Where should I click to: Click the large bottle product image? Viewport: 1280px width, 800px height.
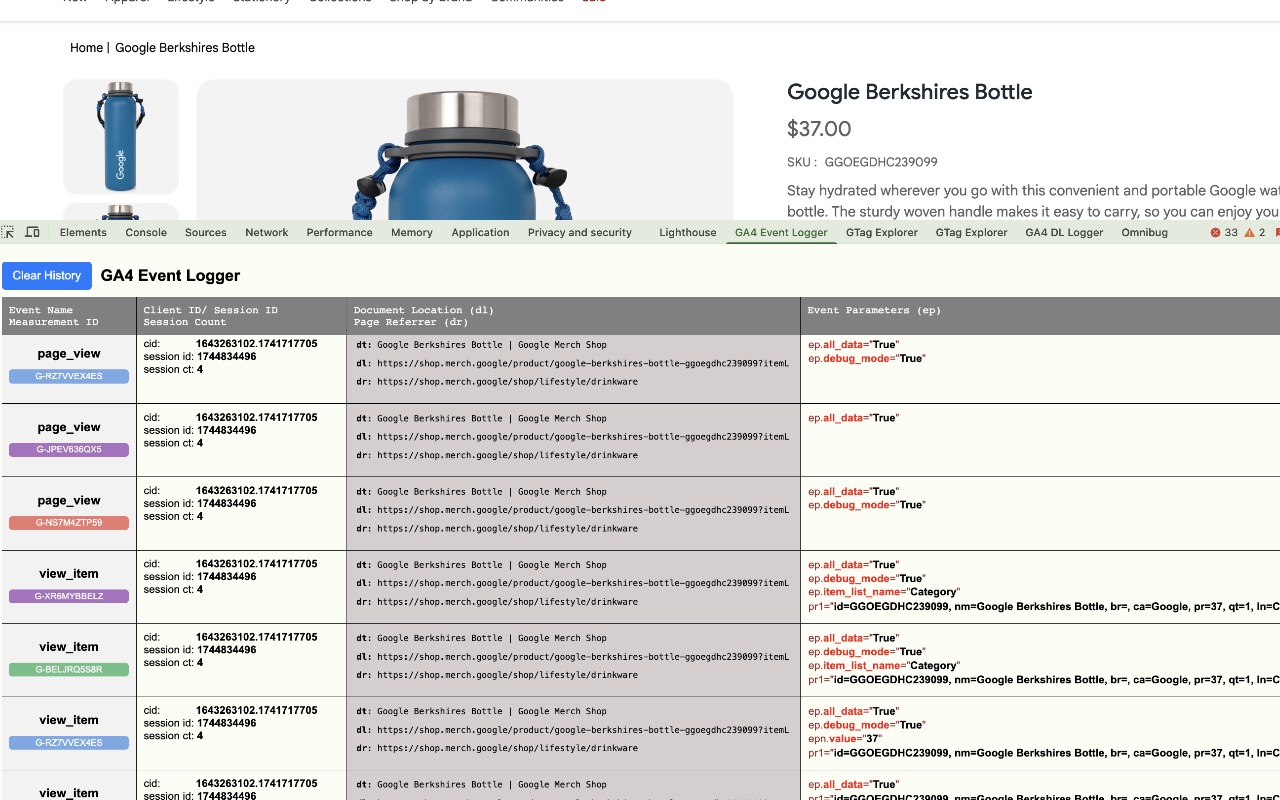(465, 150)
